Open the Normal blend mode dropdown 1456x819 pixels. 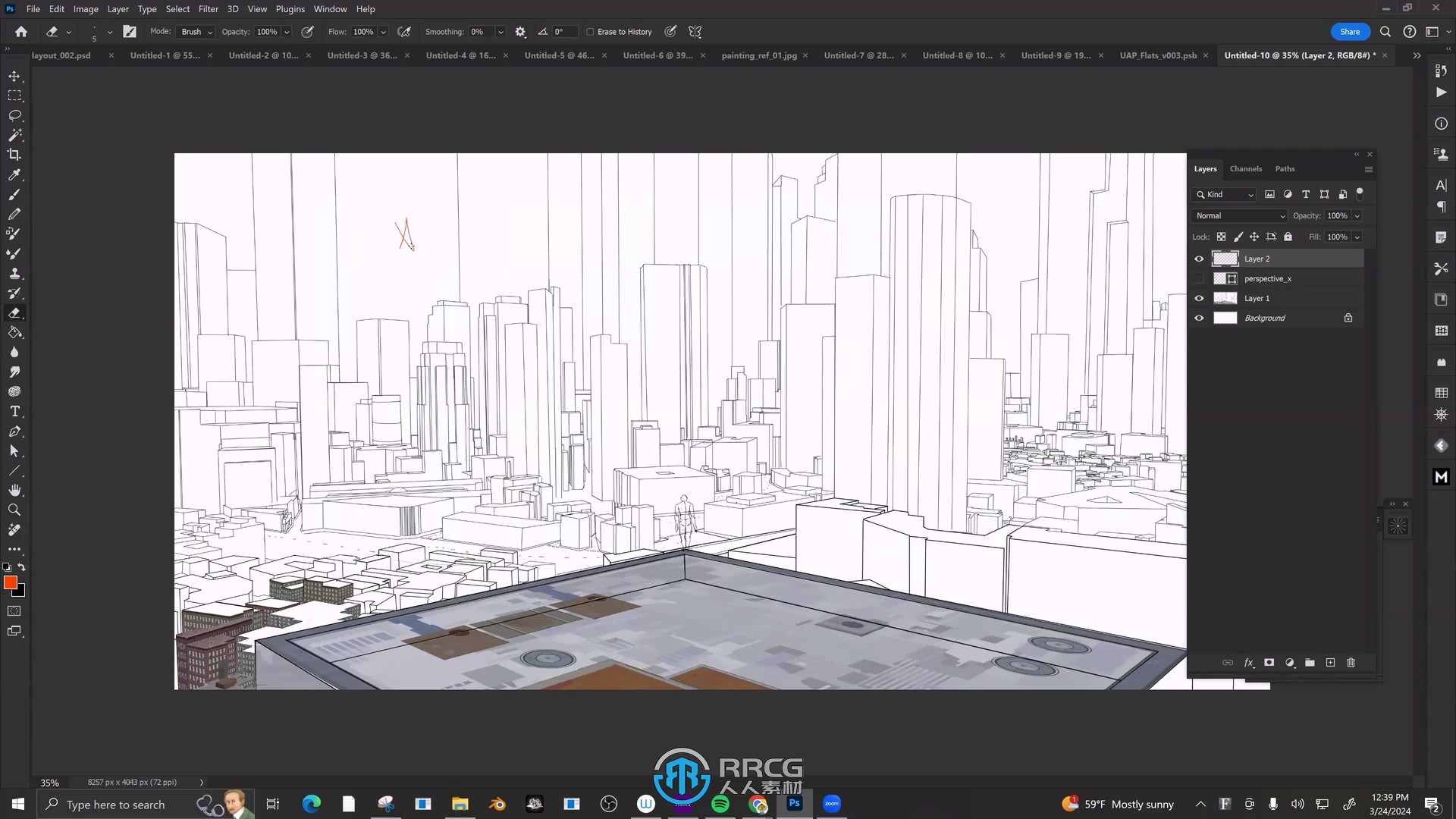[x=1239, y=216]
